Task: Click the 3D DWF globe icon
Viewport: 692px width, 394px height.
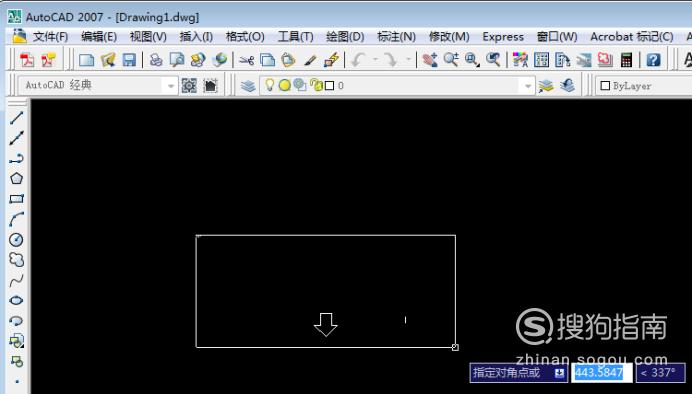Action: click(219, 60)
